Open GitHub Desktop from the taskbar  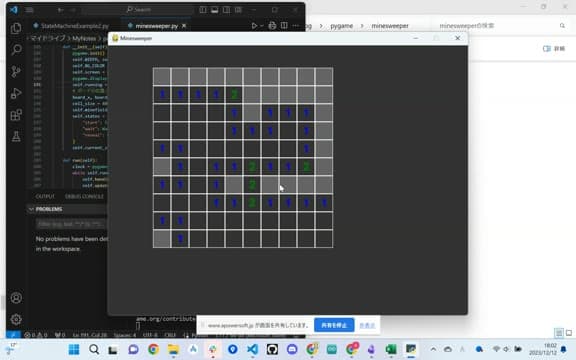point(272,349)
